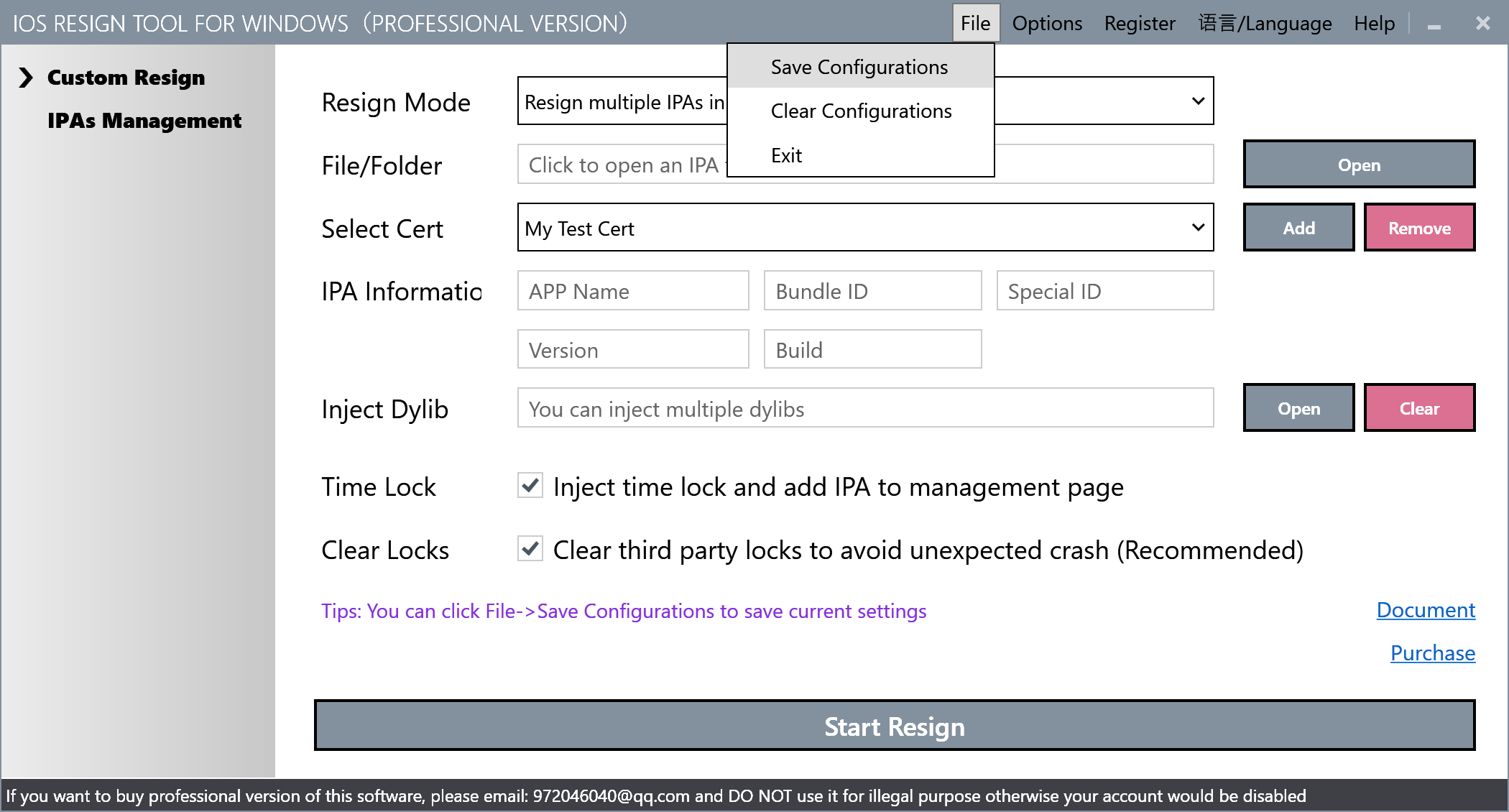The width and height of the screenshot is (1509, 812).
Task: Click the Add certificate button
Action: 1298,228
